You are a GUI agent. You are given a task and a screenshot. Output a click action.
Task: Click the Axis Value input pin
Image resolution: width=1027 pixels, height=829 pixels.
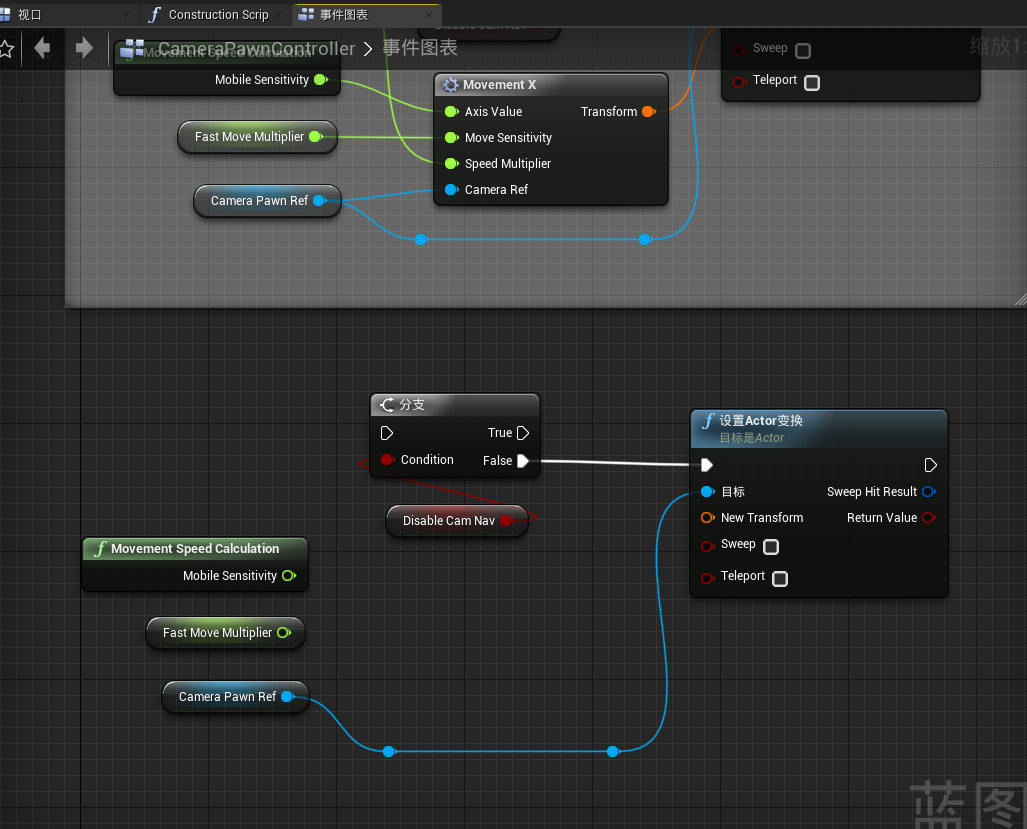pos(451,111)
